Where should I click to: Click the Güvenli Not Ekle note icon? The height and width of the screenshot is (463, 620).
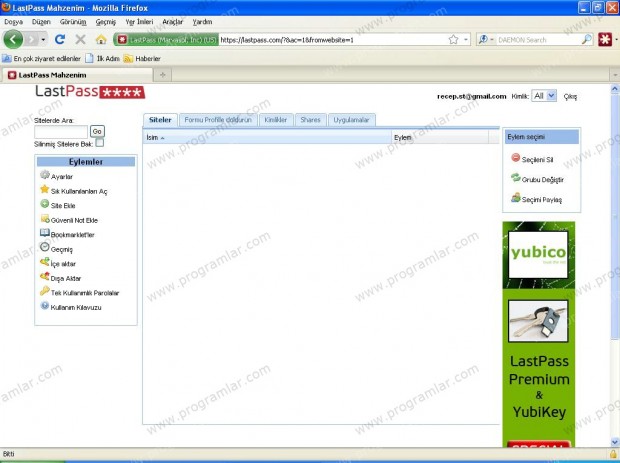click(45, 218)
